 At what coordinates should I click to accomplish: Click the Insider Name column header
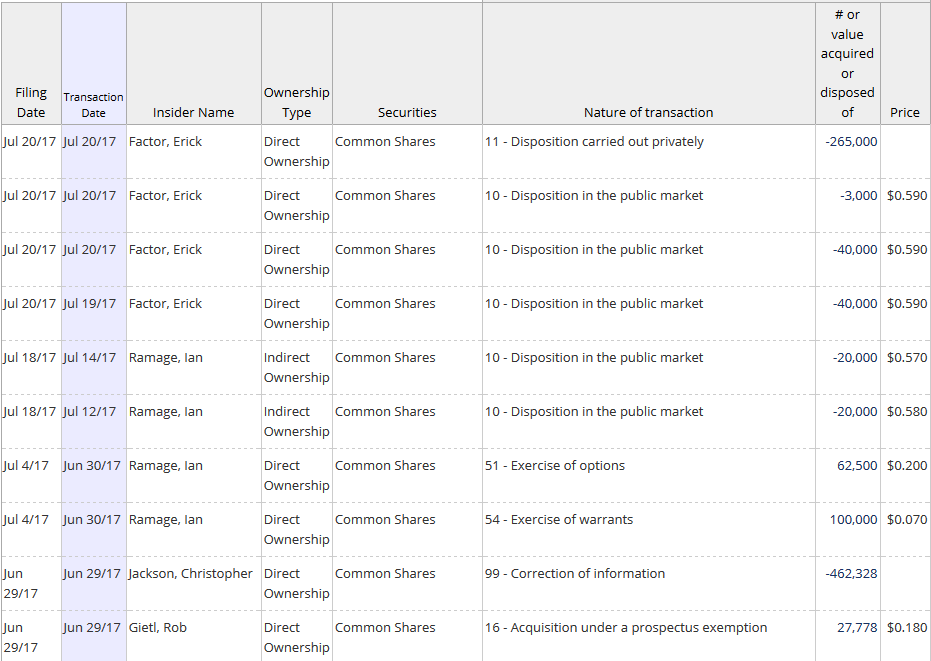coord(193,112)
